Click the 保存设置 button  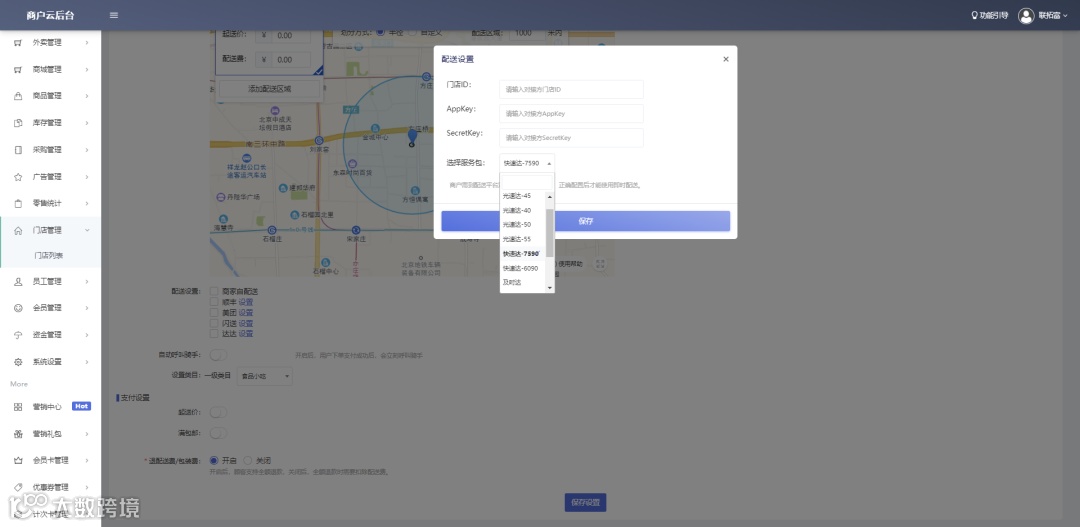point(585,502)
